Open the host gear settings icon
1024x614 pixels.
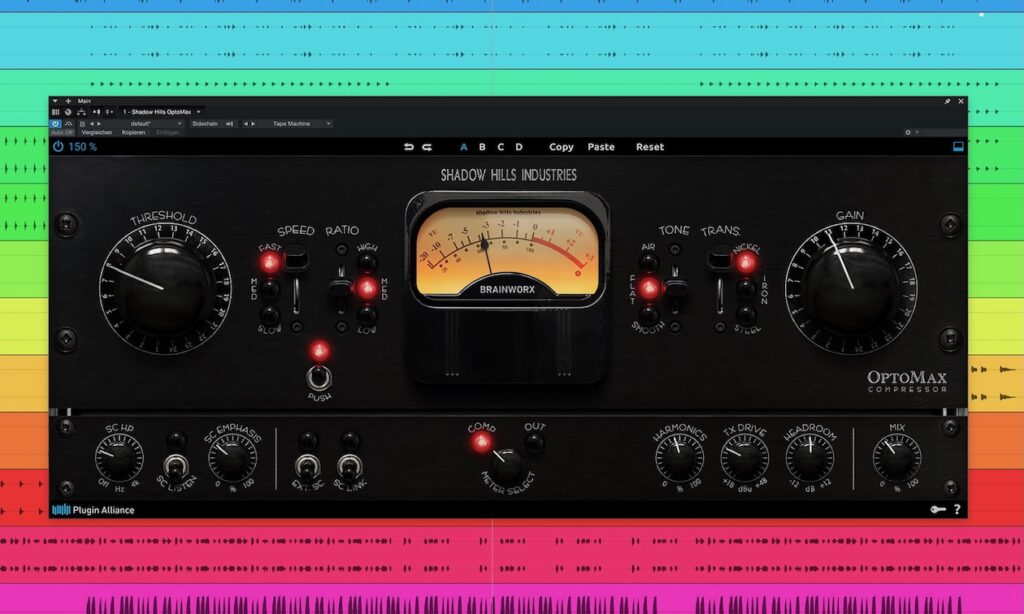tap(908, 132)
